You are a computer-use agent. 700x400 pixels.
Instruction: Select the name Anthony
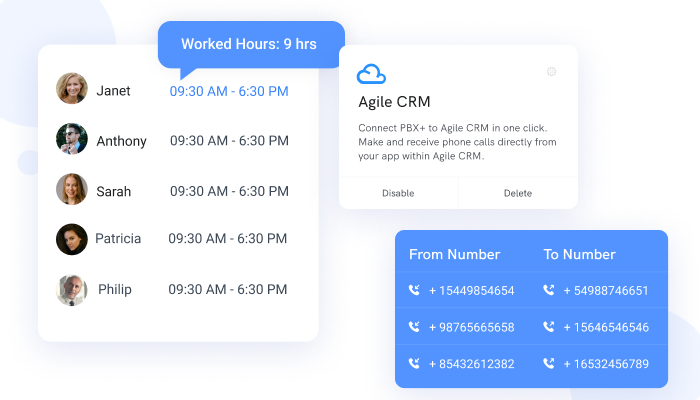tap(121, 141)
